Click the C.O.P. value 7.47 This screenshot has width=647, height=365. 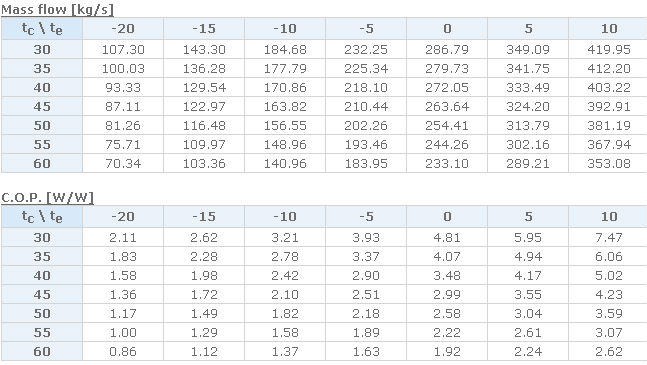click(609, 238)
